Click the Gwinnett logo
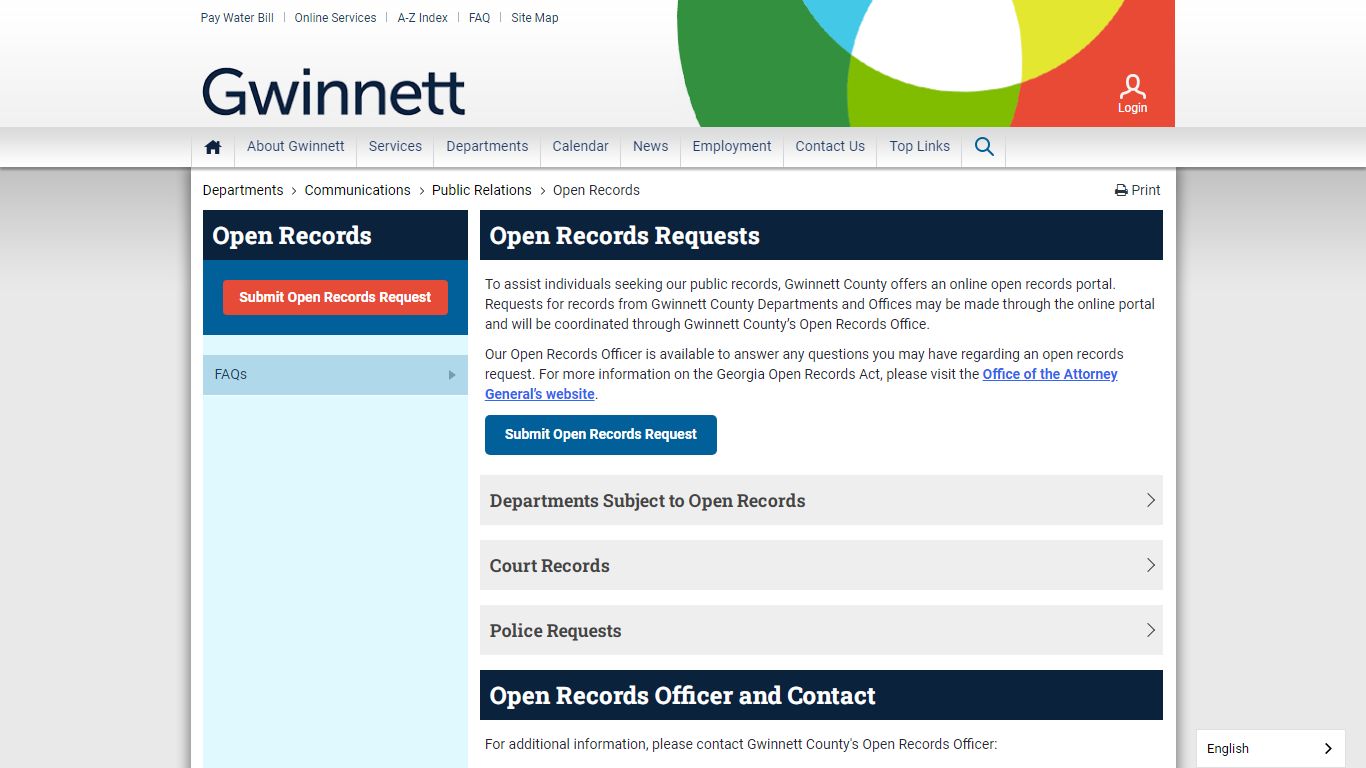 click(x=334, y=92)
